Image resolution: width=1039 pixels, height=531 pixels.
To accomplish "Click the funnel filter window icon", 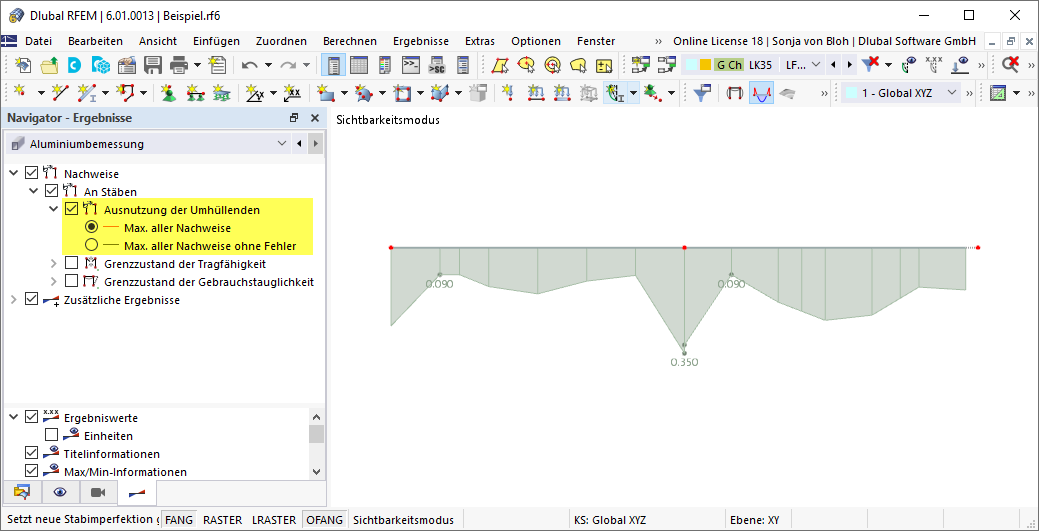I will pos(700,92).
